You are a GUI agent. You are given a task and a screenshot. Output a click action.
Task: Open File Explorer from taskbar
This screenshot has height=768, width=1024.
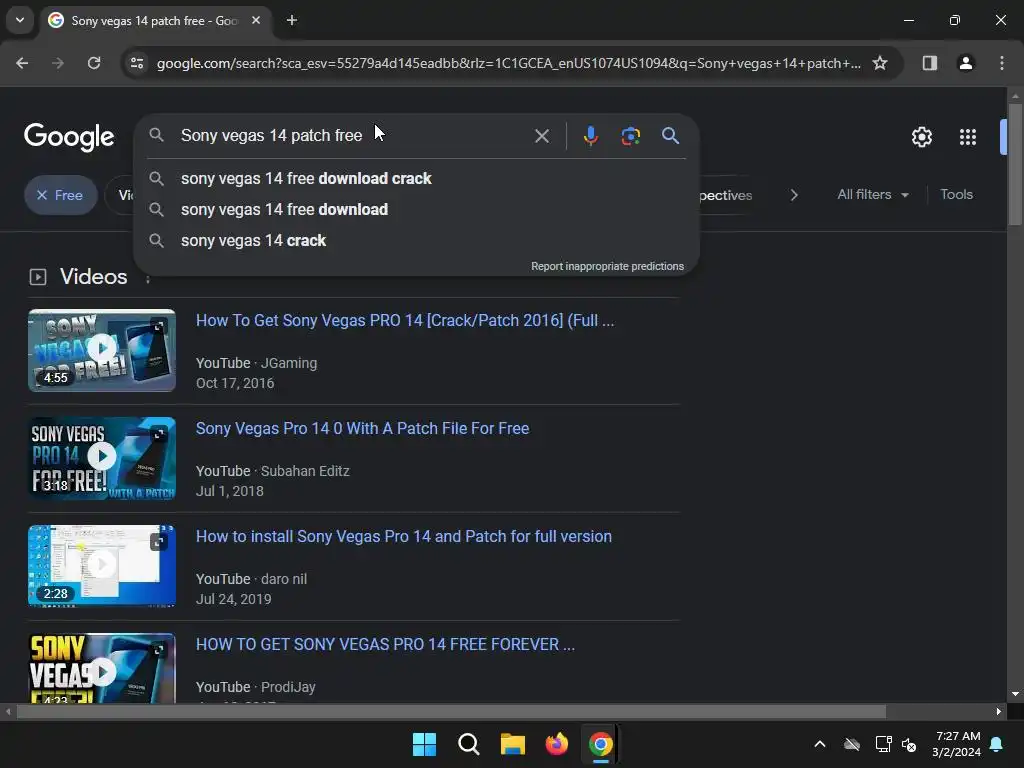[513, 744]
